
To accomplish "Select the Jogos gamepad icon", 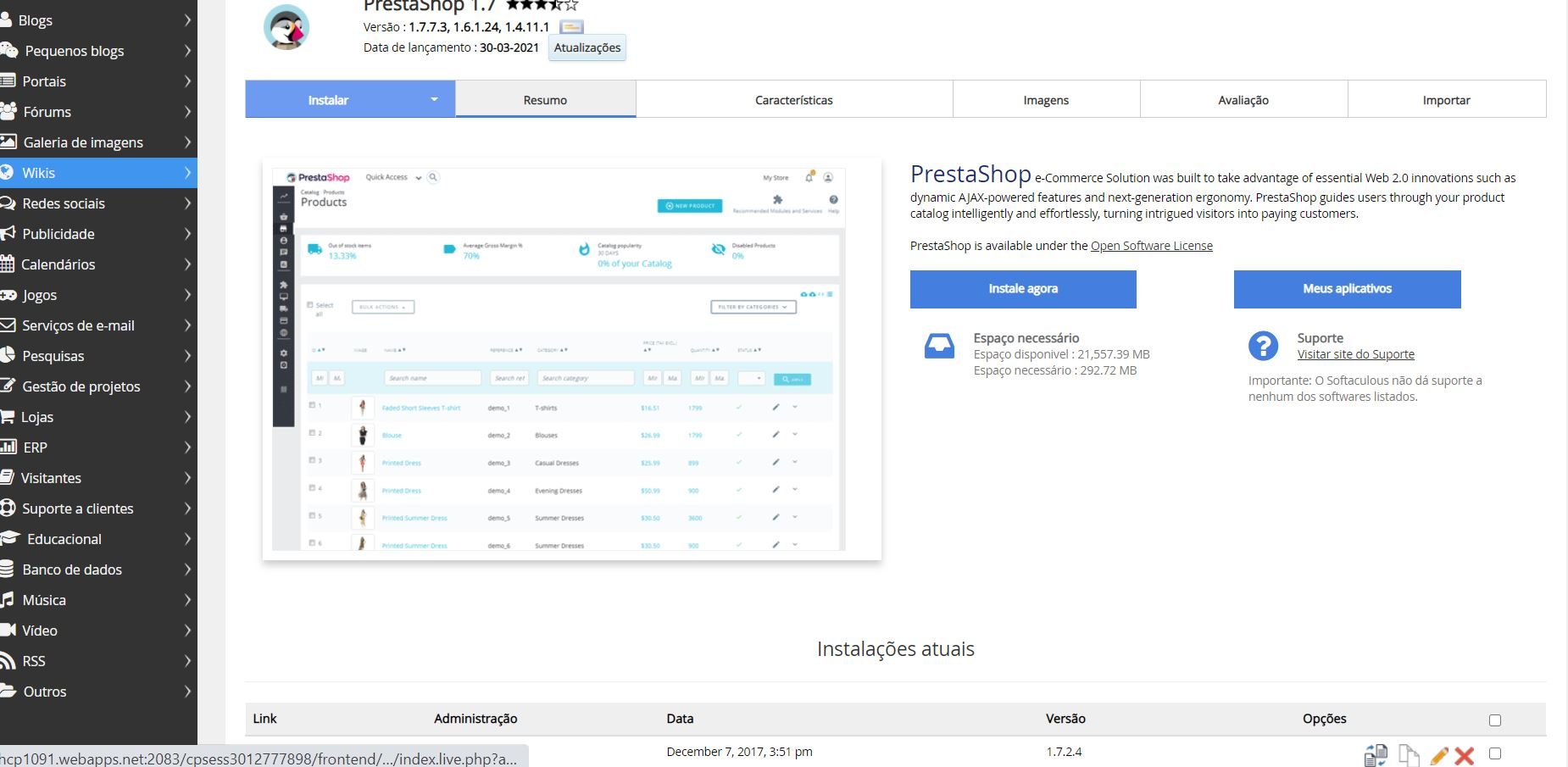I will click(8, 294).
